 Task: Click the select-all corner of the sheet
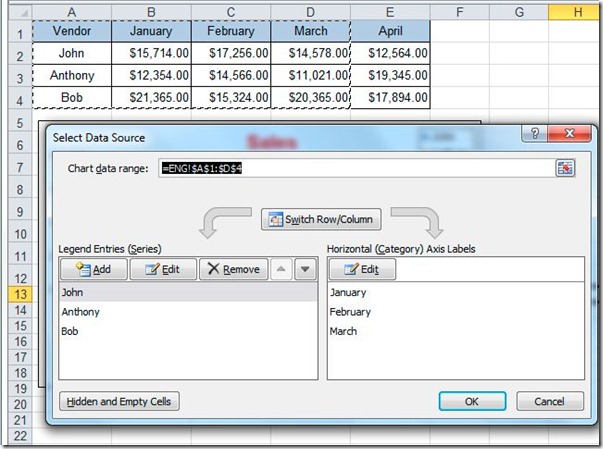[20, 12]
